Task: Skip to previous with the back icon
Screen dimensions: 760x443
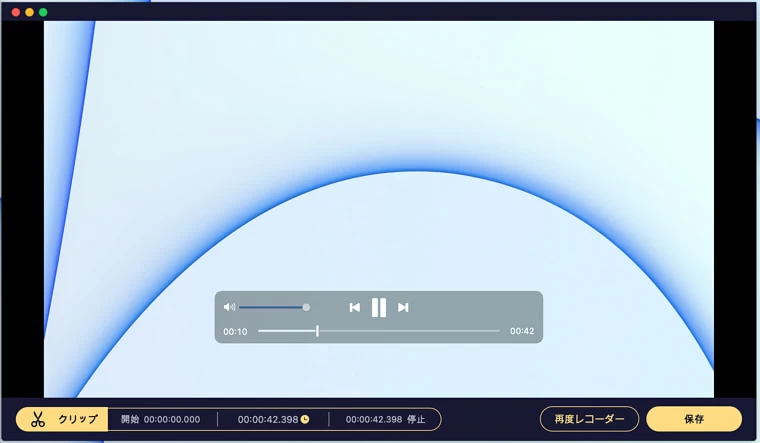Action: coord(354,307)
